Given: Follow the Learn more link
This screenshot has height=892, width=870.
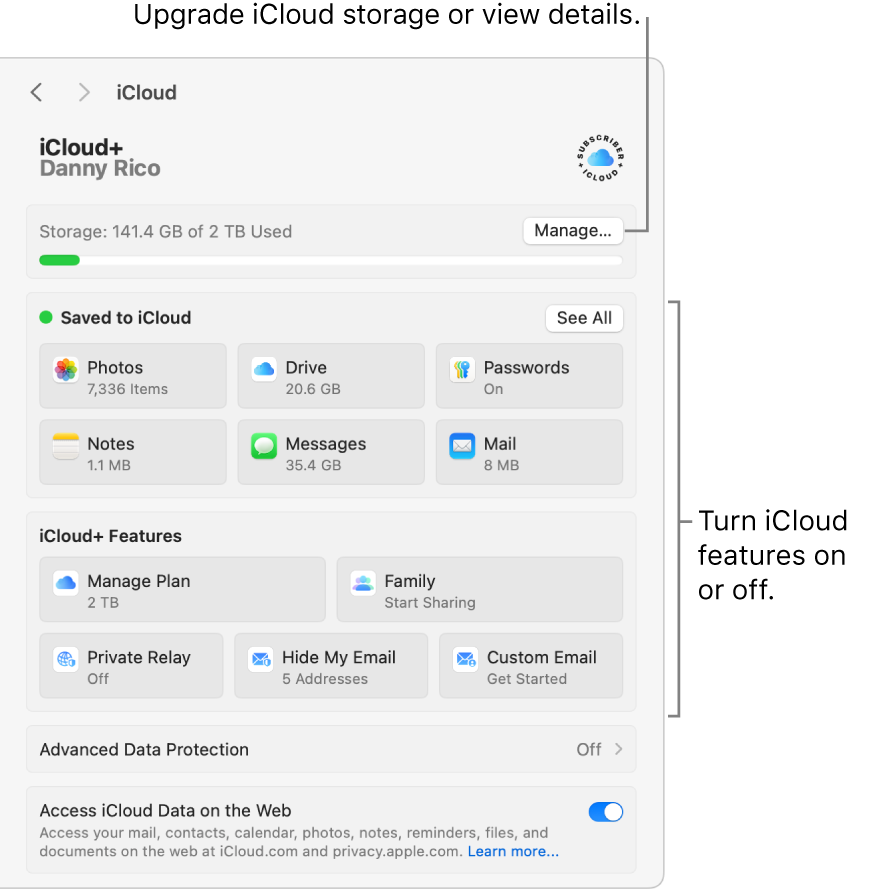Looking at the screenshot, I should [x=513, y=852].
